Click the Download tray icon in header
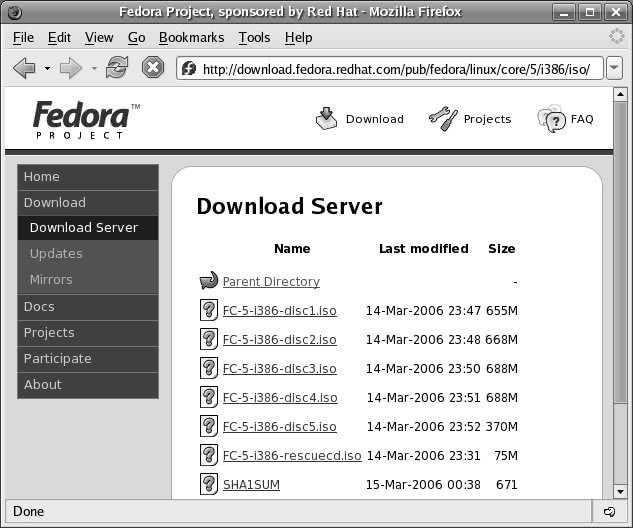 (x=326, y=118)
